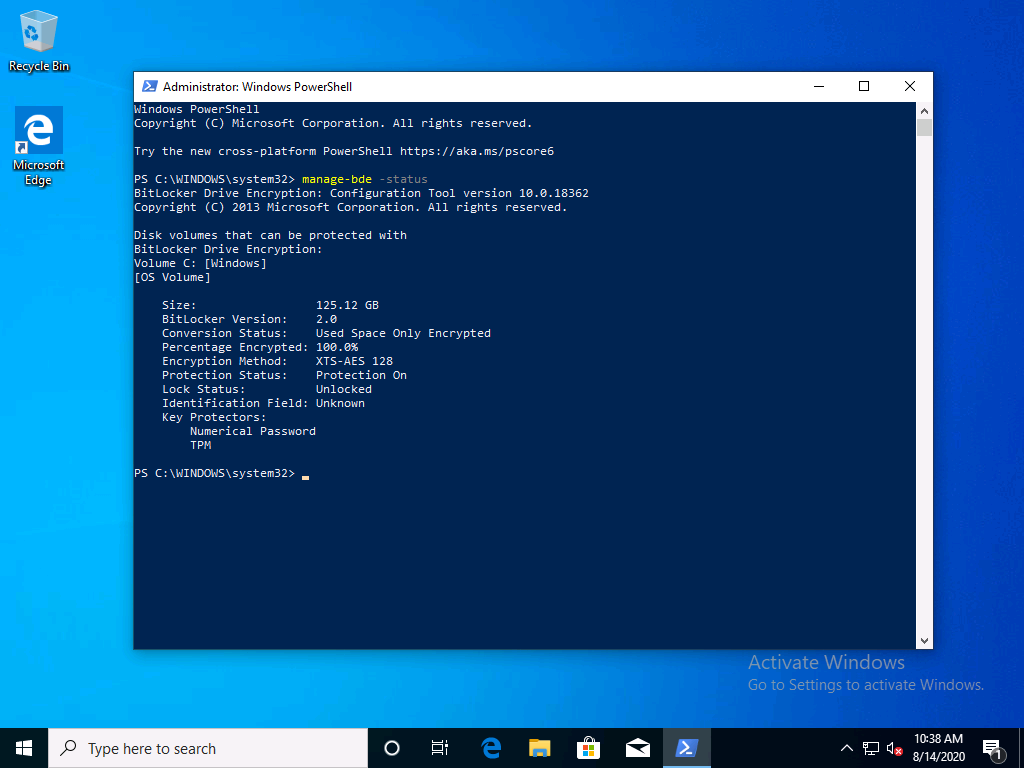Click Used Space Only Encrypted text
The image size is (1024, 768).
[404, 333]
